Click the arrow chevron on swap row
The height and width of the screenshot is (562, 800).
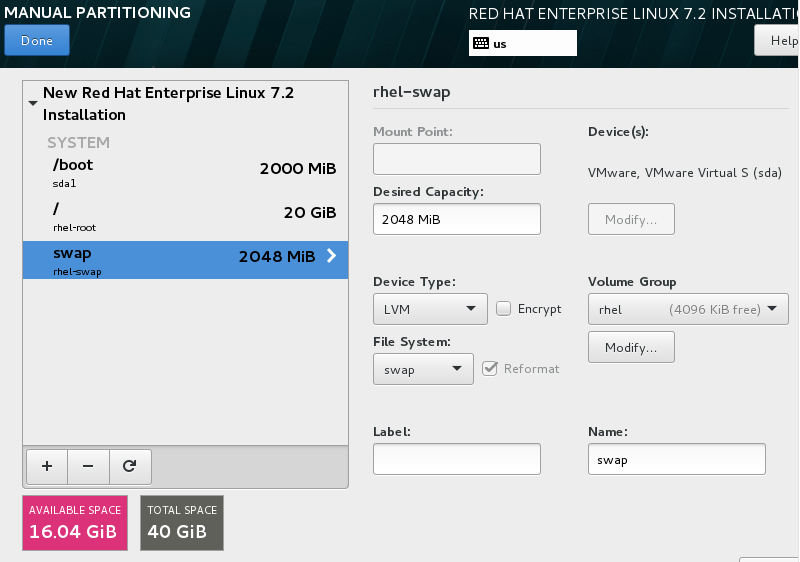tap(332, 256)
